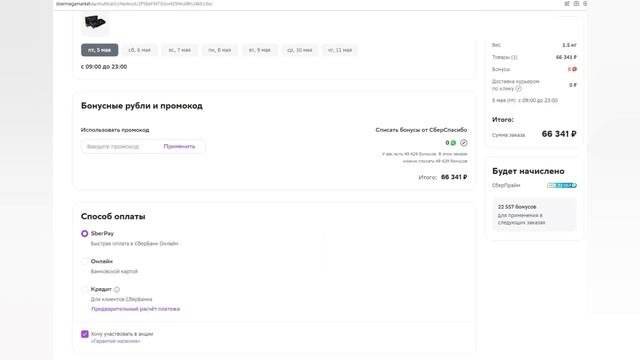Click the green bonus coin icon next to 0
The height and width of the screenshot is (360, 640).
tap(453, 143)
